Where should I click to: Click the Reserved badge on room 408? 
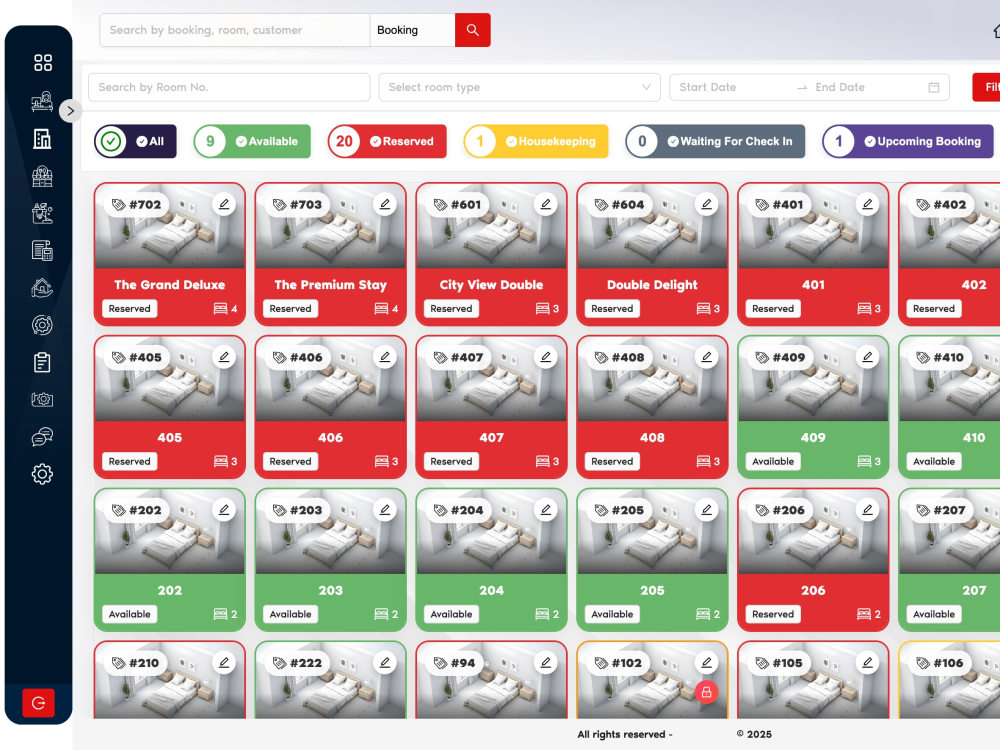pyautogui.click(x=612, y=461)
